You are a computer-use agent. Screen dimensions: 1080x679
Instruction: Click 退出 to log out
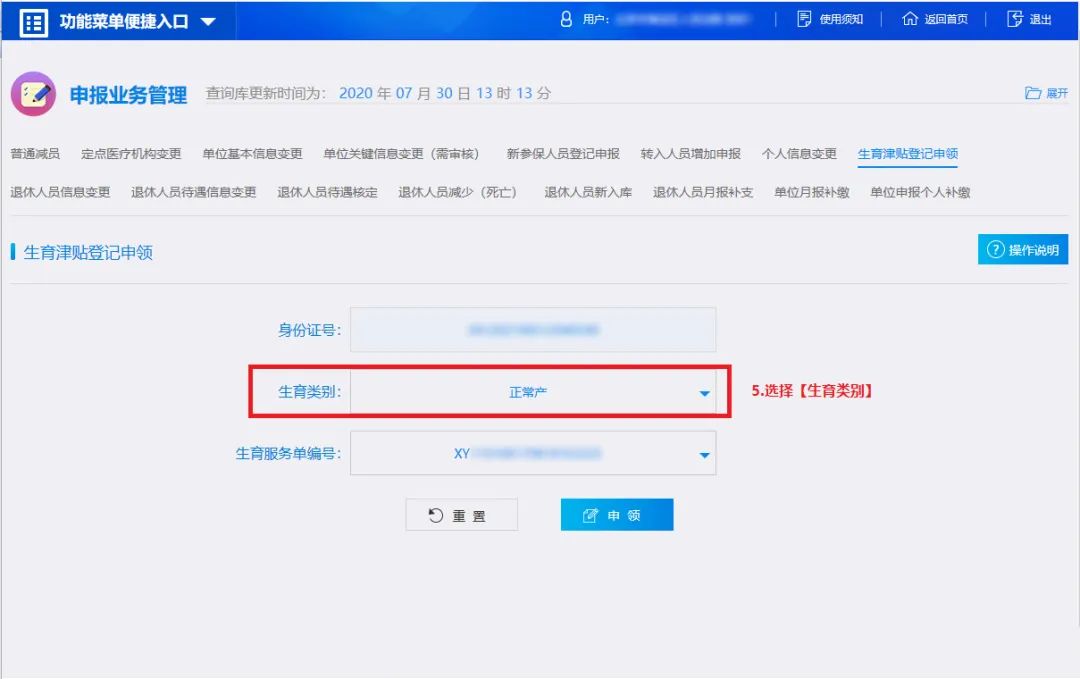pyautogui.click(x=1029, y=19)
